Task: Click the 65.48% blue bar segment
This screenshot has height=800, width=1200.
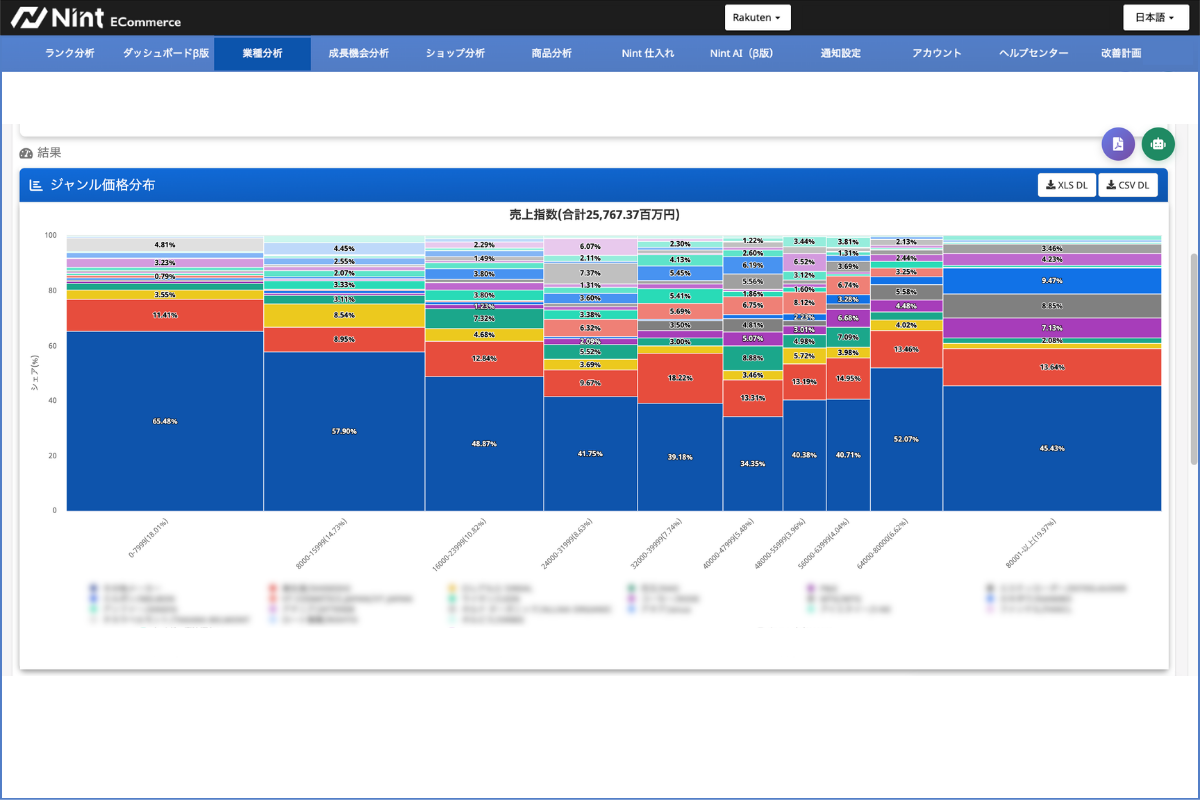Action: coord(165,421)
